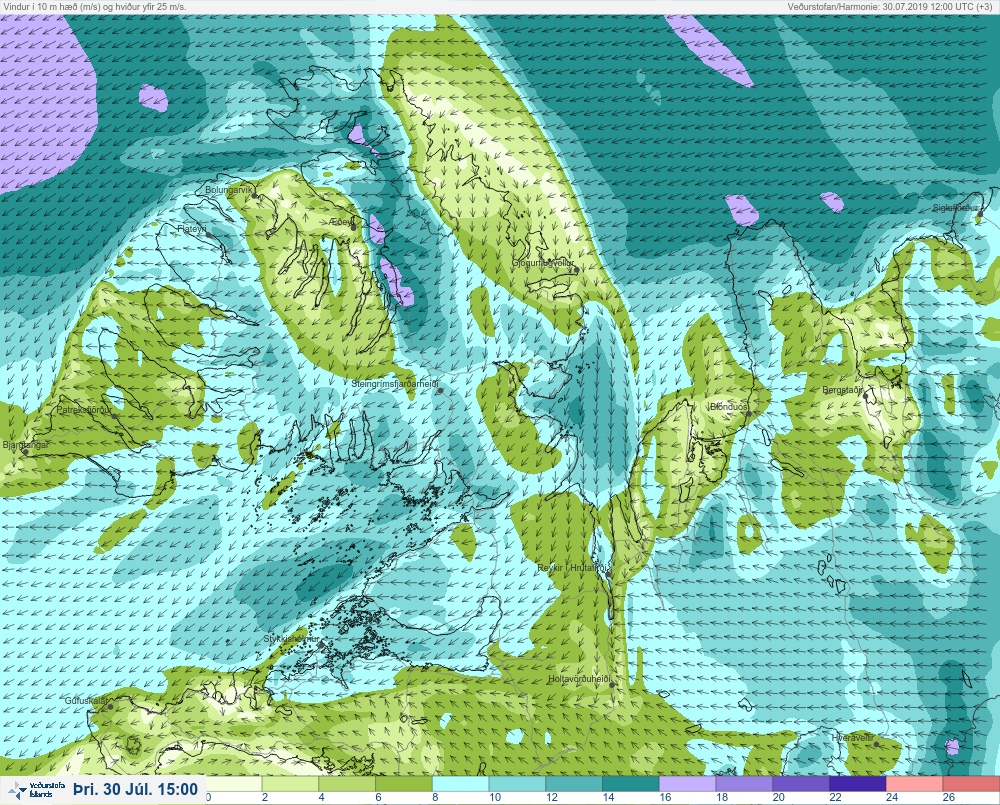Click the 4–6 m/s green legend swatch
The height and width of the screenshot is (805, 1000).
(x=347, y=783)
